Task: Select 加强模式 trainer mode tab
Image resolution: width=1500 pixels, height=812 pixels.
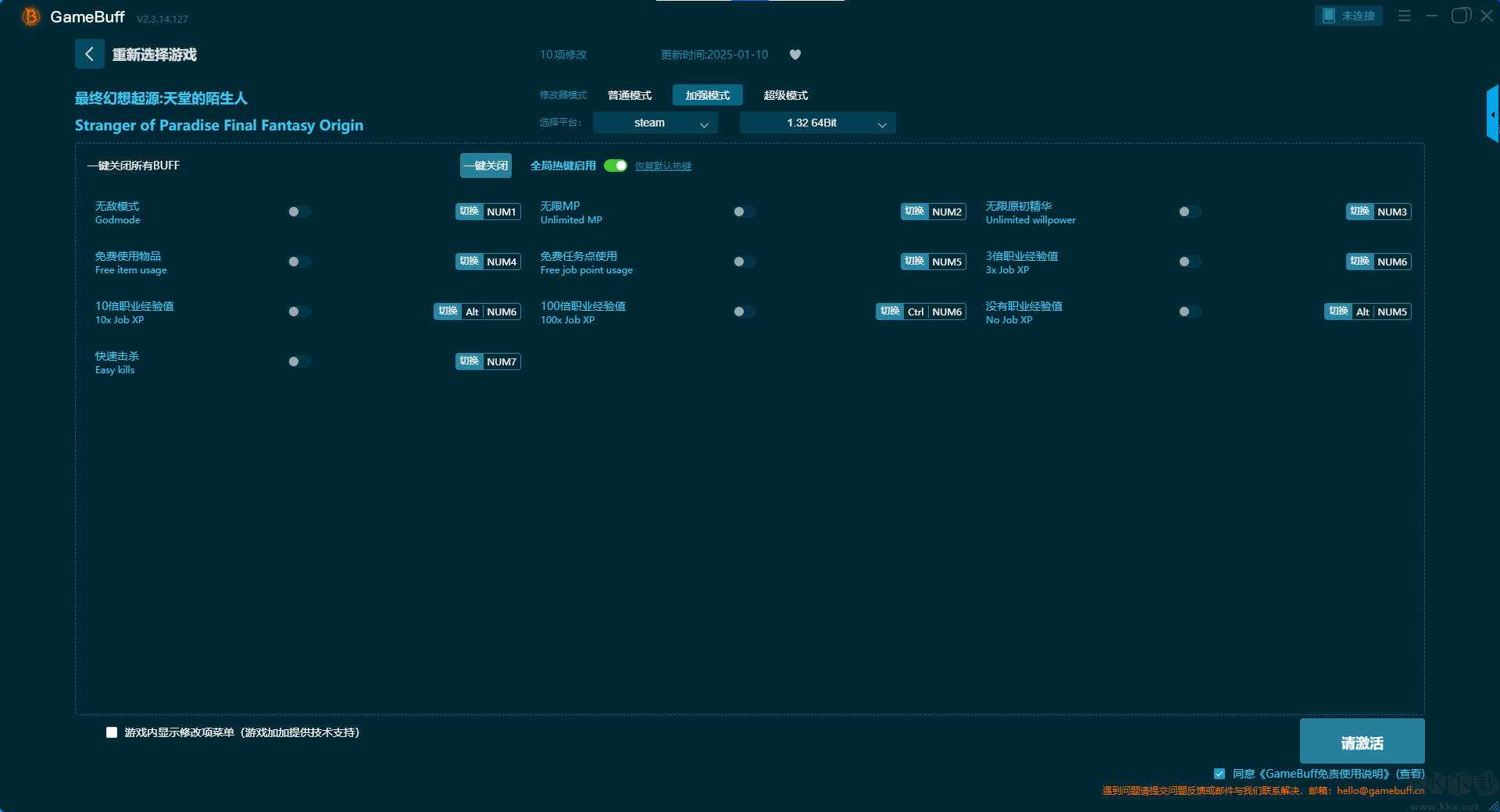Action: tap(708, 95)
